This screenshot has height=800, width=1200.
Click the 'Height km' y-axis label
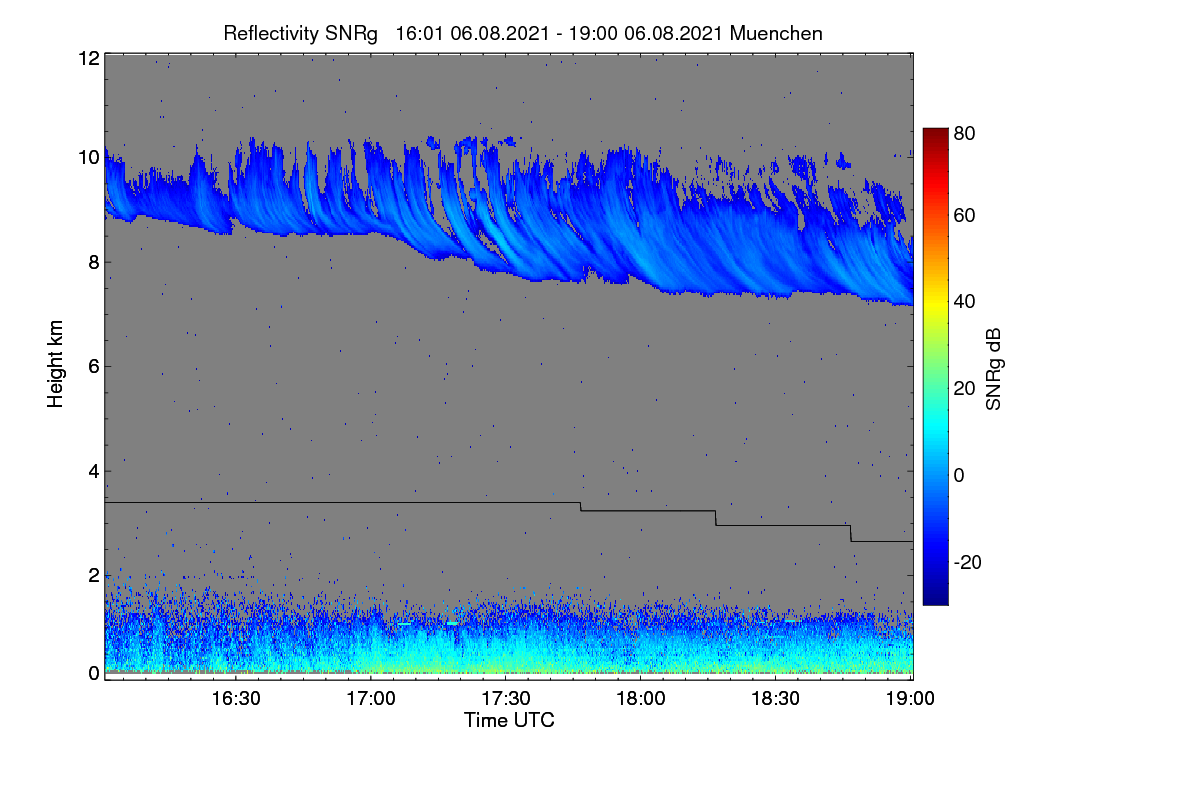(x=56, y=366)
